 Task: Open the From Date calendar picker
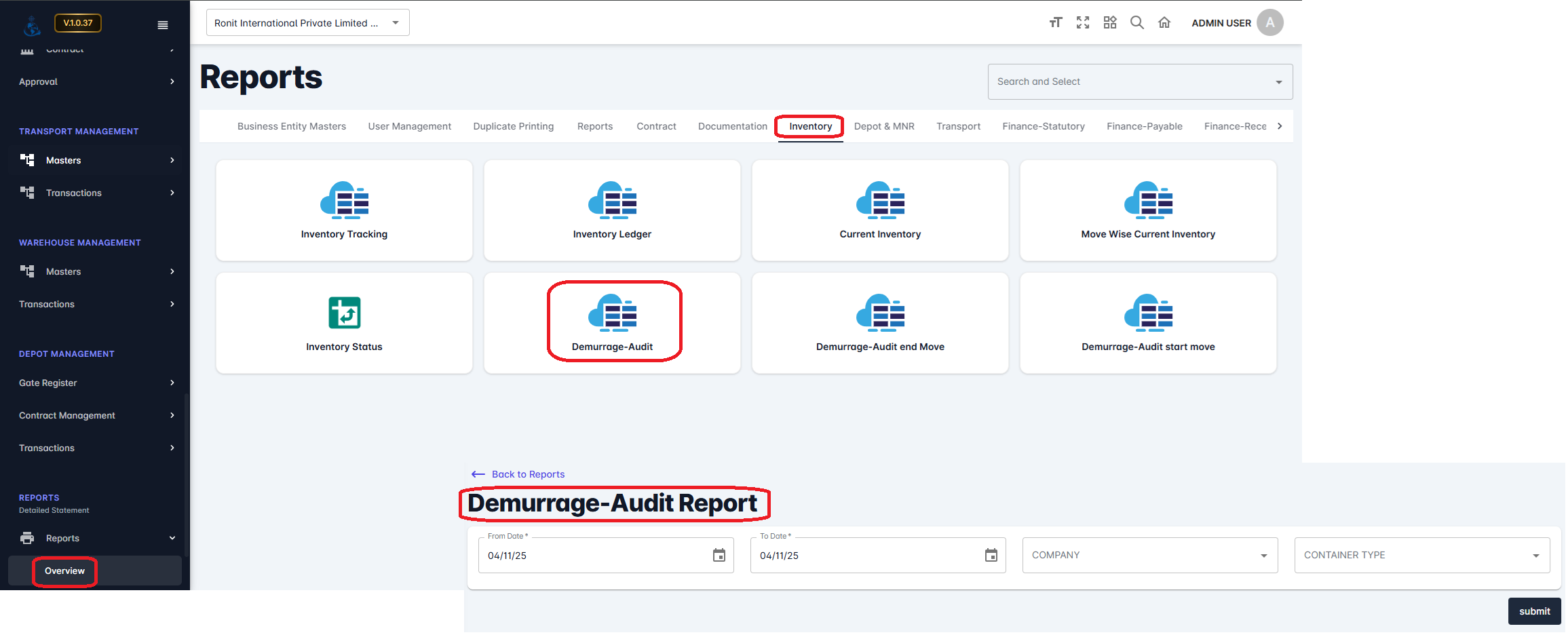(719, 556)
